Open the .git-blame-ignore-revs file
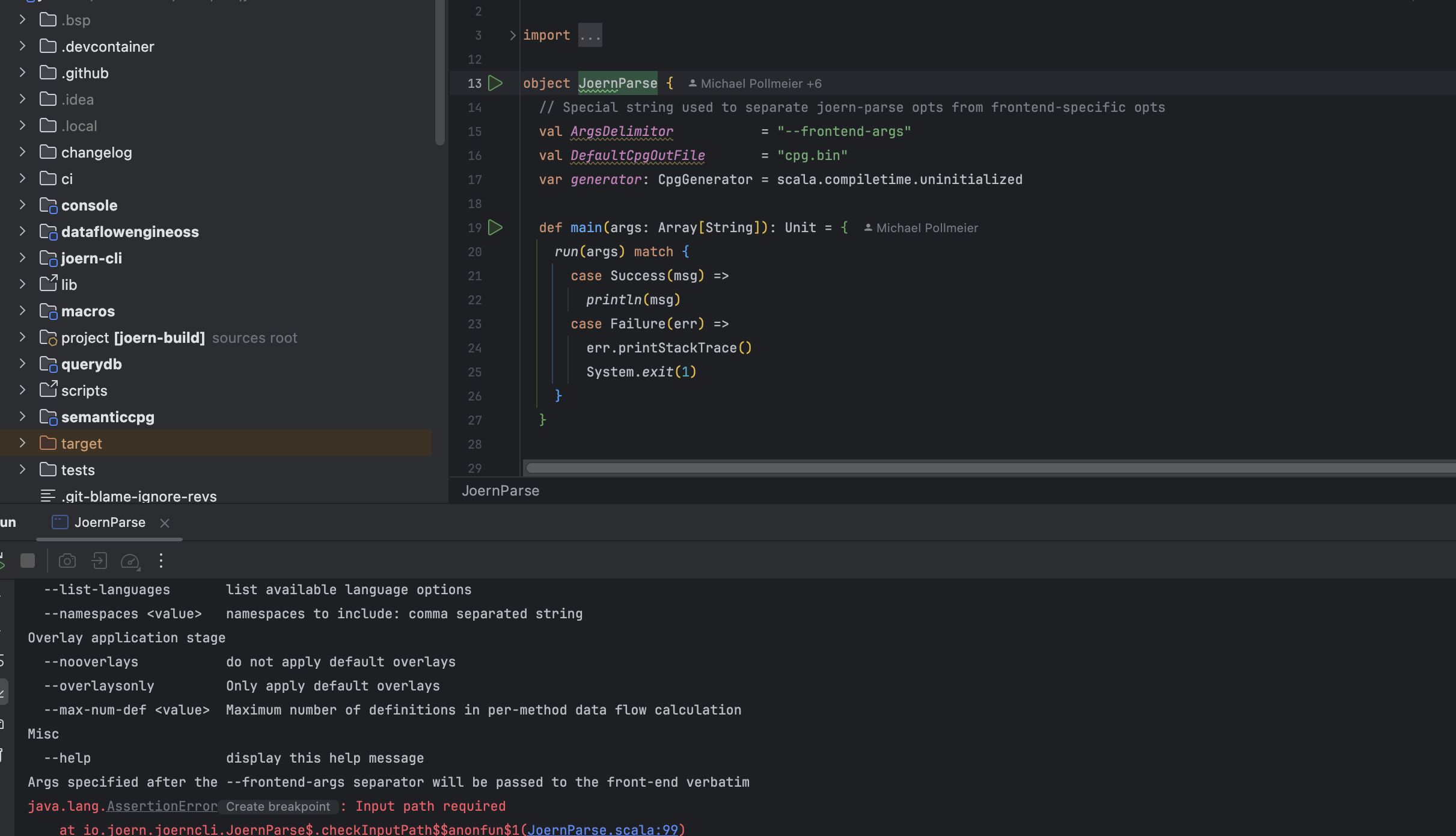This screenshot has height=836, width=1456. 139,496
